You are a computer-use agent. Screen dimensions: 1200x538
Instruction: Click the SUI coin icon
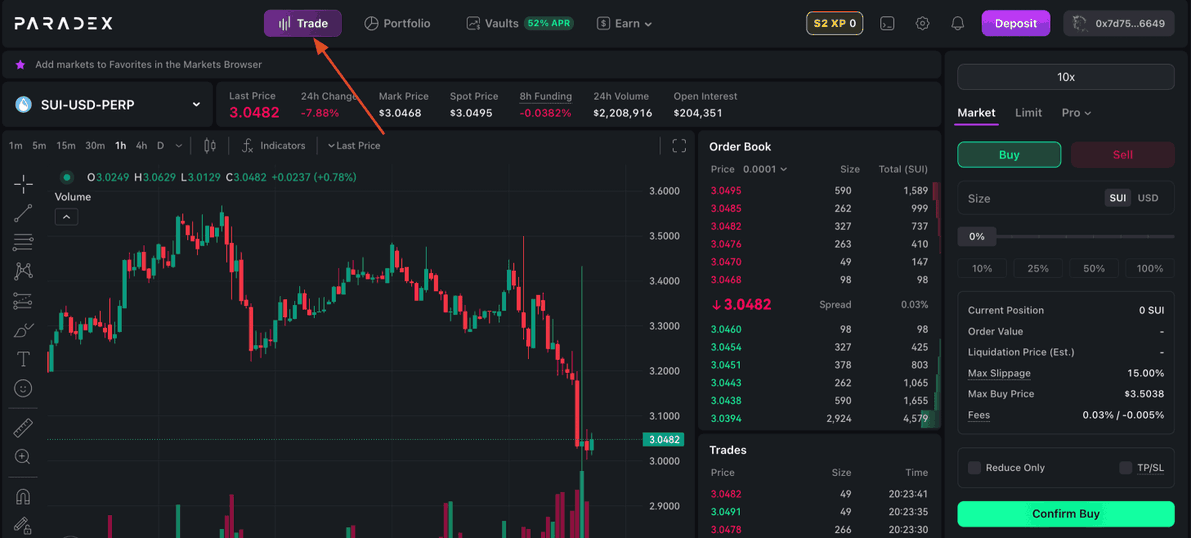[24, 104]
